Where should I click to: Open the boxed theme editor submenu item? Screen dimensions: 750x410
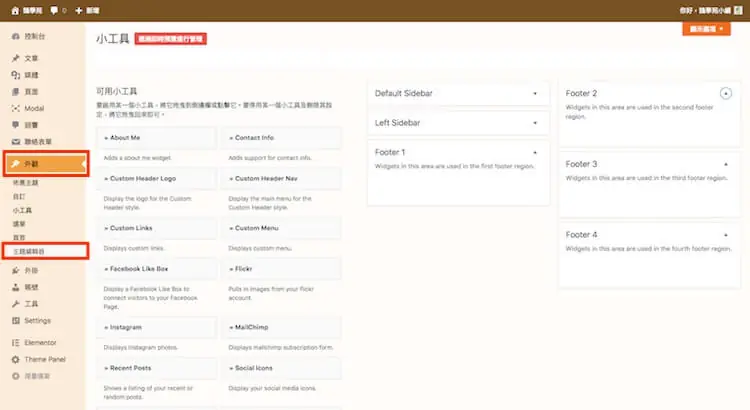(29, 251)
